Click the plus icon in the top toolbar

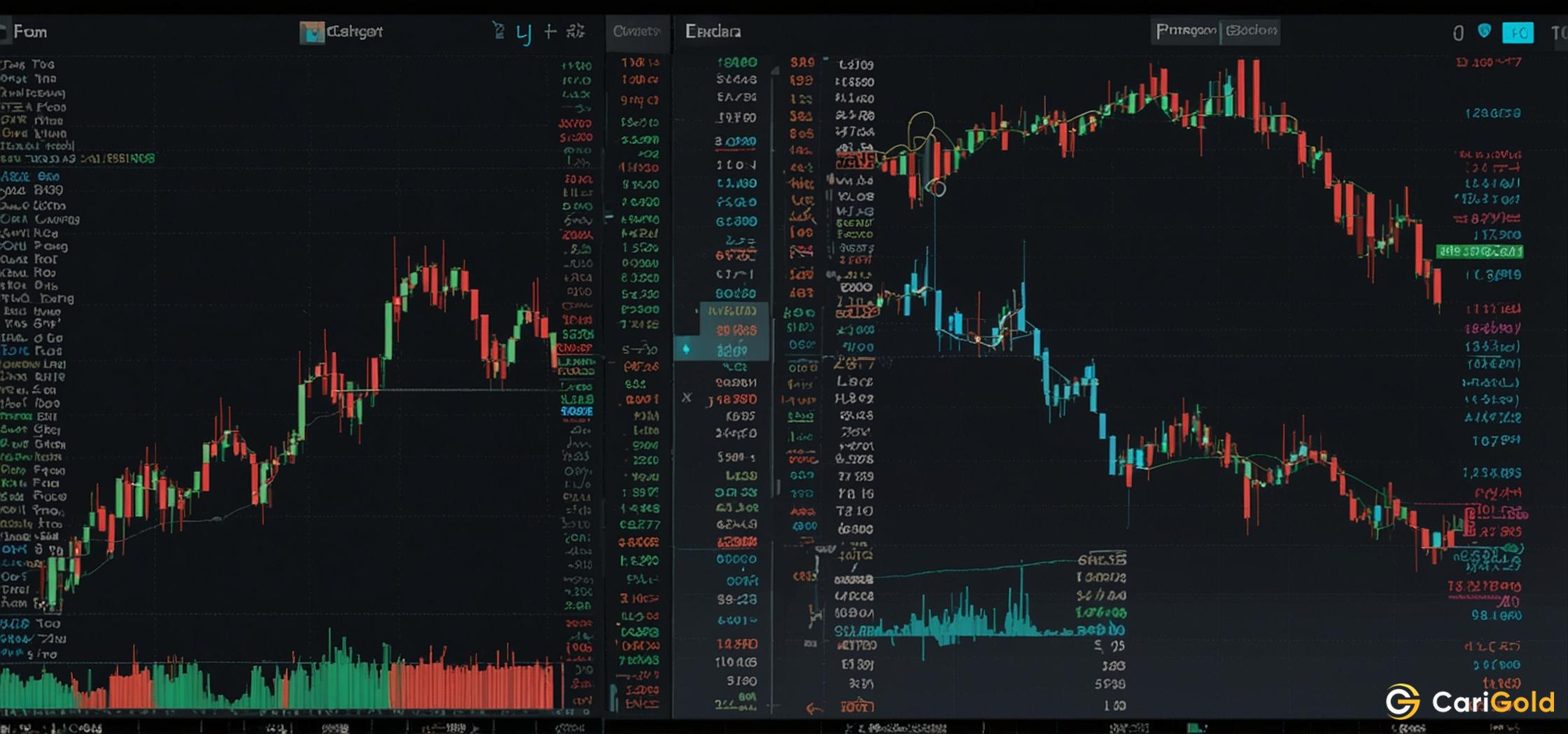tap(550, 32)
